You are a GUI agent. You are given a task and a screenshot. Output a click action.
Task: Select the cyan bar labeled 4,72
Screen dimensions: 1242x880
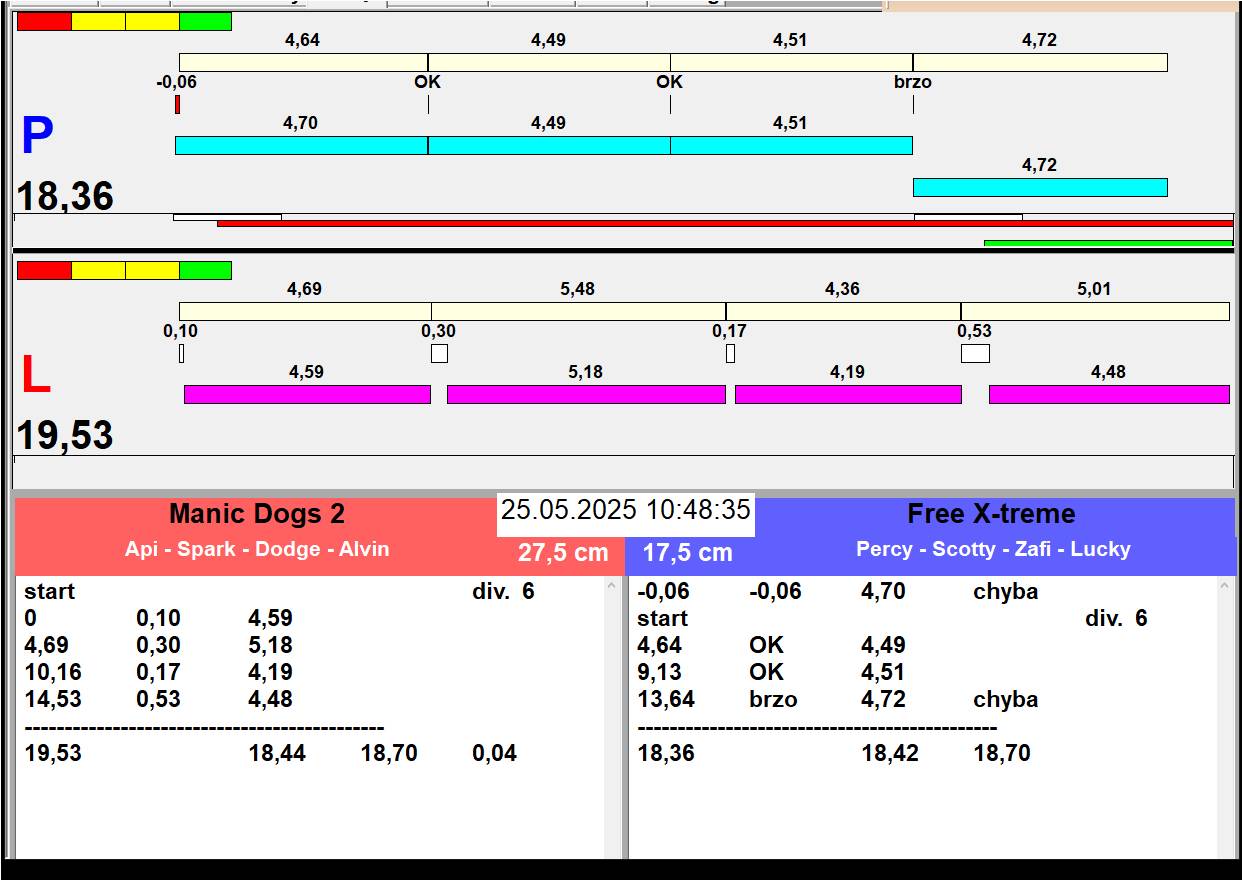point(1040,187)
